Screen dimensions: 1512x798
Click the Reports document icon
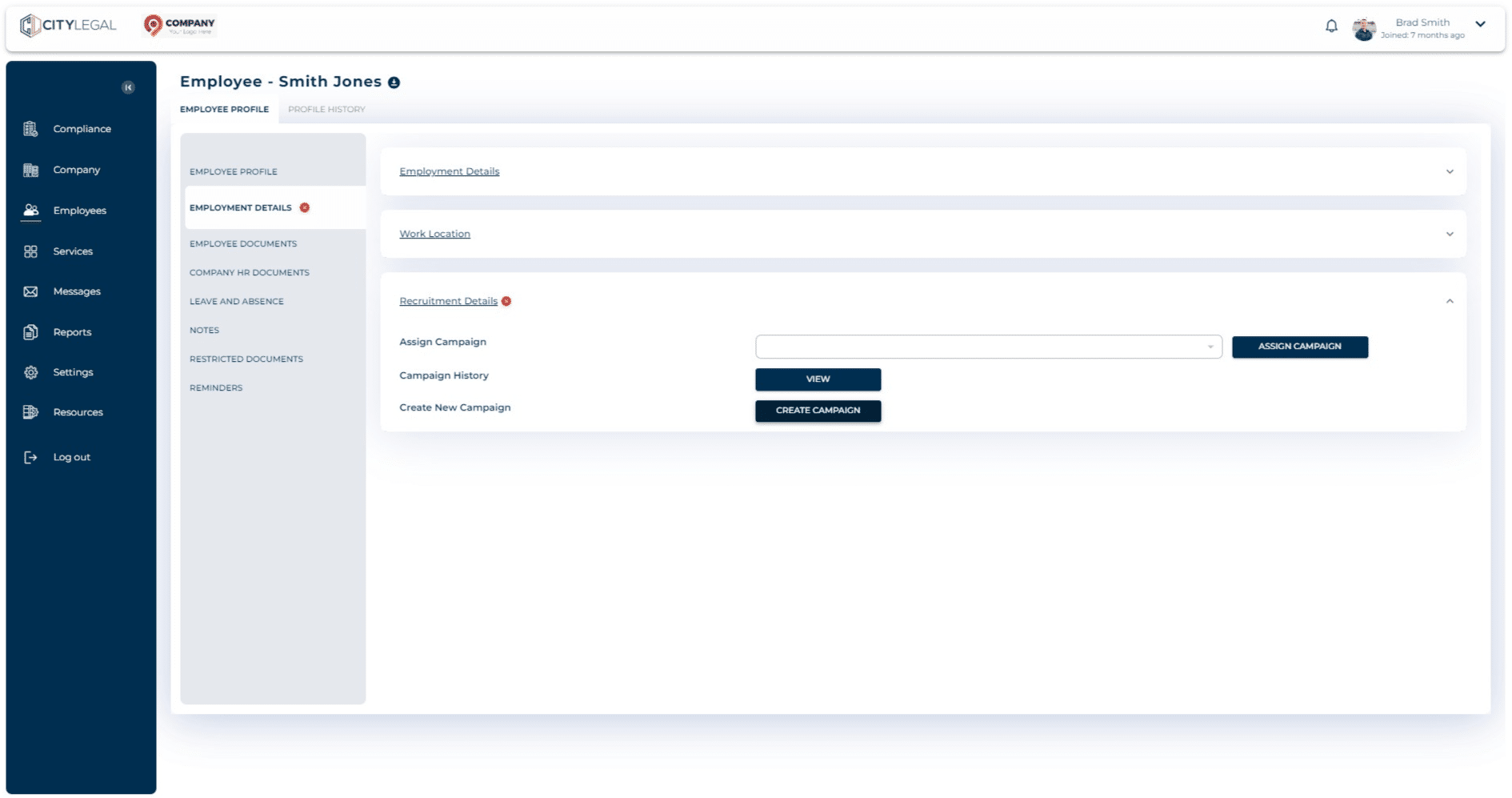(30, 332)
